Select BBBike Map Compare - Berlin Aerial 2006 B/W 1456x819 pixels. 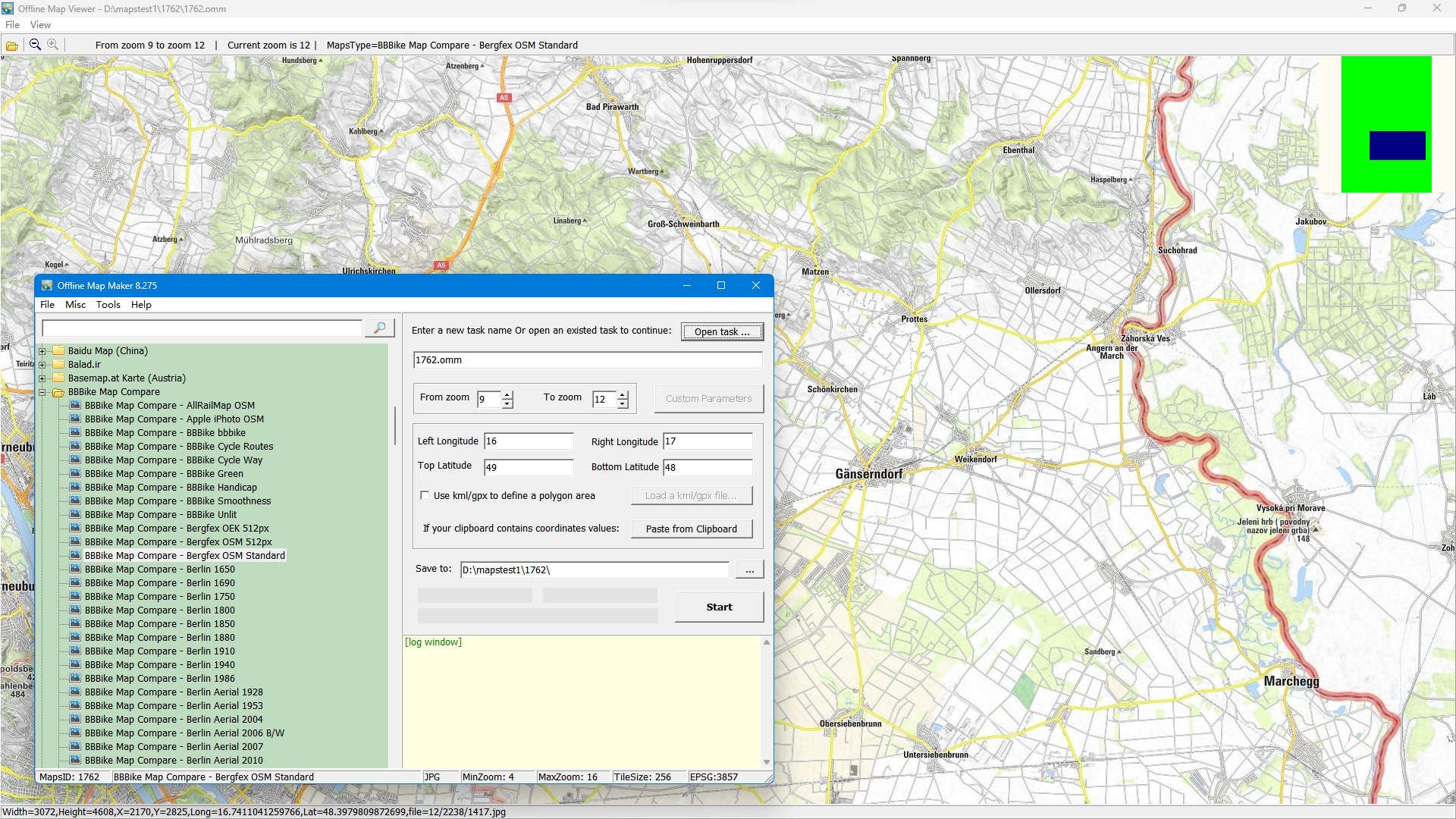[x=184, y=733]
